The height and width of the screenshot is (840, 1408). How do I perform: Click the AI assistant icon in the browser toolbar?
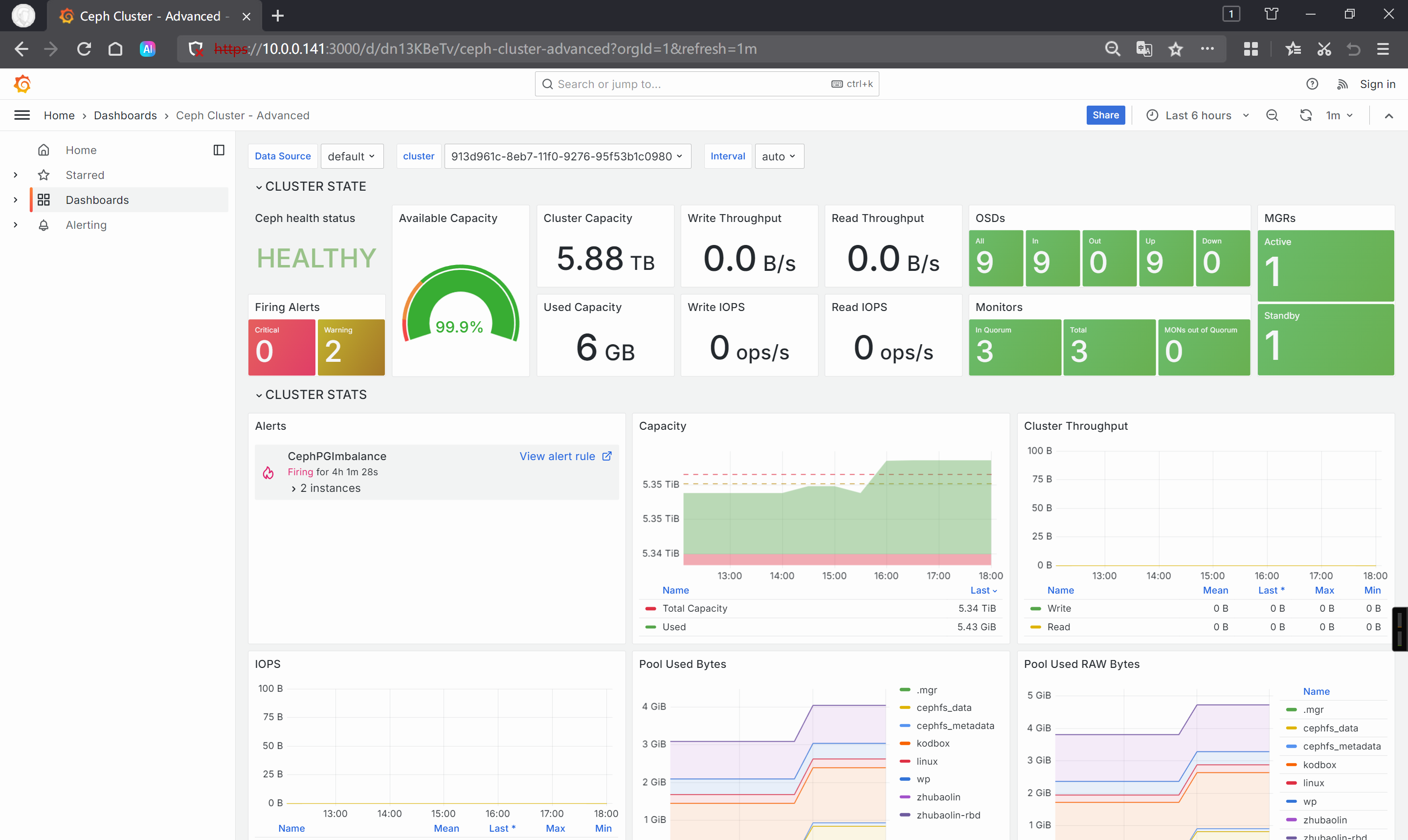click(147, 49)
